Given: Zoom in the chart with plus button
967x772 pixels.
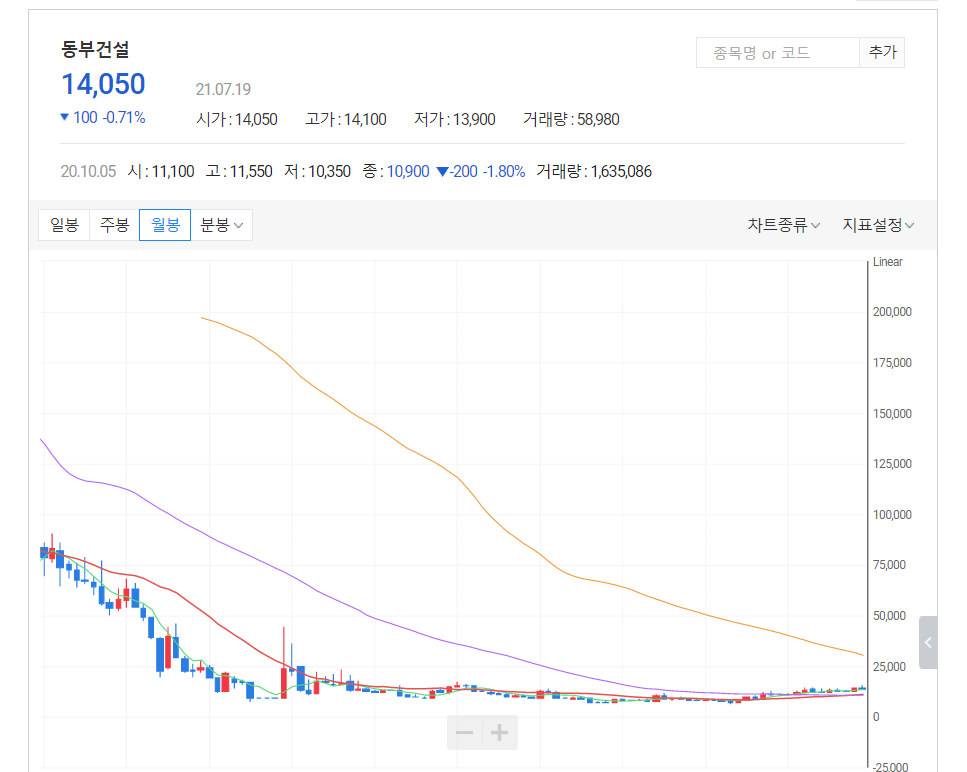Looking at the screenshot, I should click(x=500, y=733).
